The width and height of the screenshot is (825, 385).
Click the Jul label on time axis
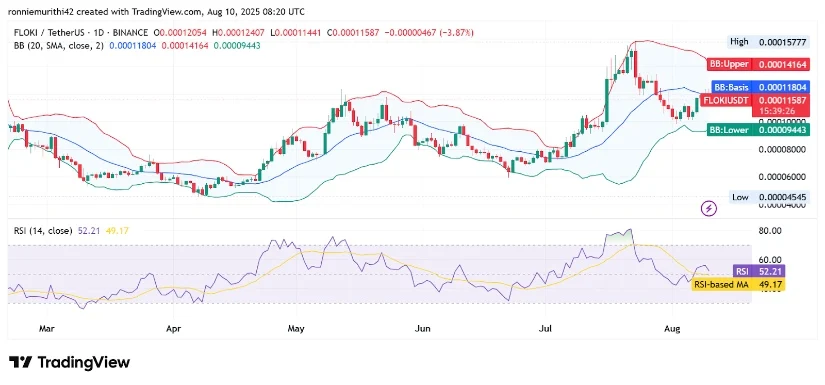tap(546, 329)
